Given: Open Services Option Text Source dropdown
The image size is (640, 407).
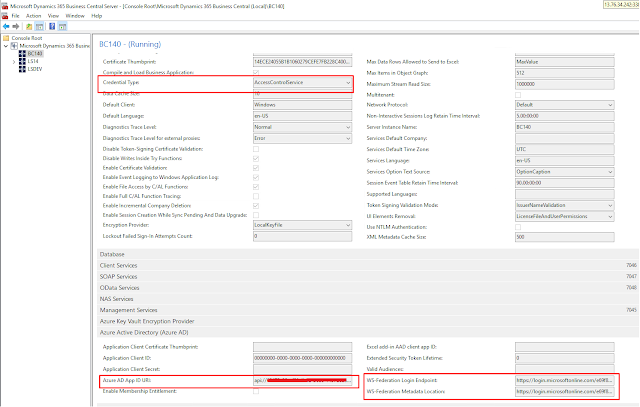Looking at the screenshot, I should pos(564,172).
